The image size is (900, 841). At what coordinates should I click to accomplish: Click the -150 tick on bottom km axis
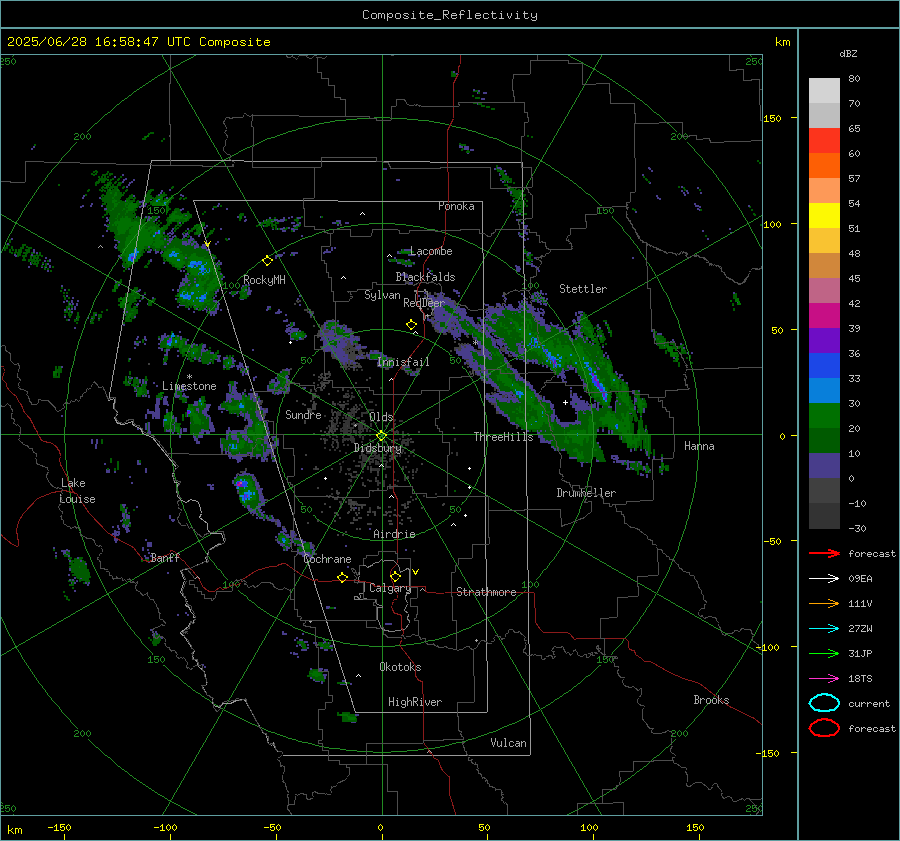coord(59,827)
